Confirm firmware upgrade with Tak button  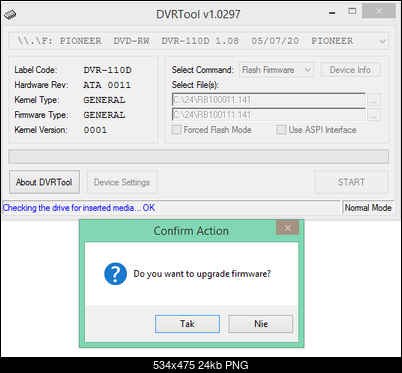pos(187,324)
